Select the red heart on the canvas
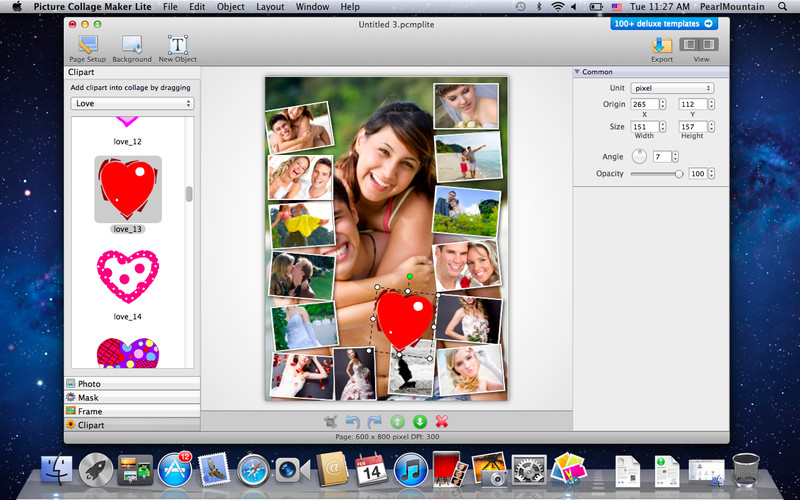This screenshot has height=500, width=800. pos(404,320)
